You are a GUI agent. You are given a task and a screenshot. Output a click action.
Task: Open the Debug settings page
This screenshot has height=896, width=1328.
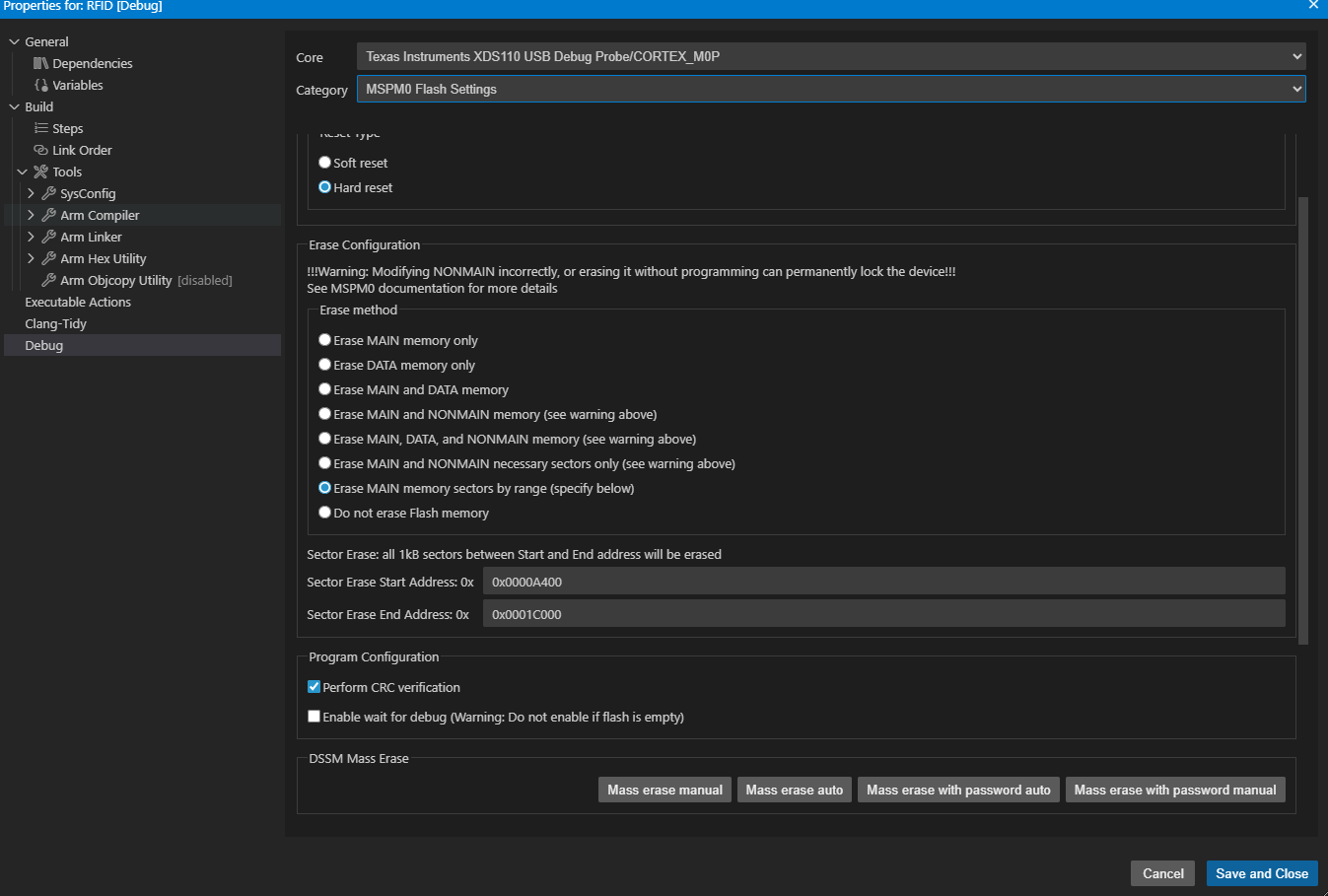coord(143,345)
